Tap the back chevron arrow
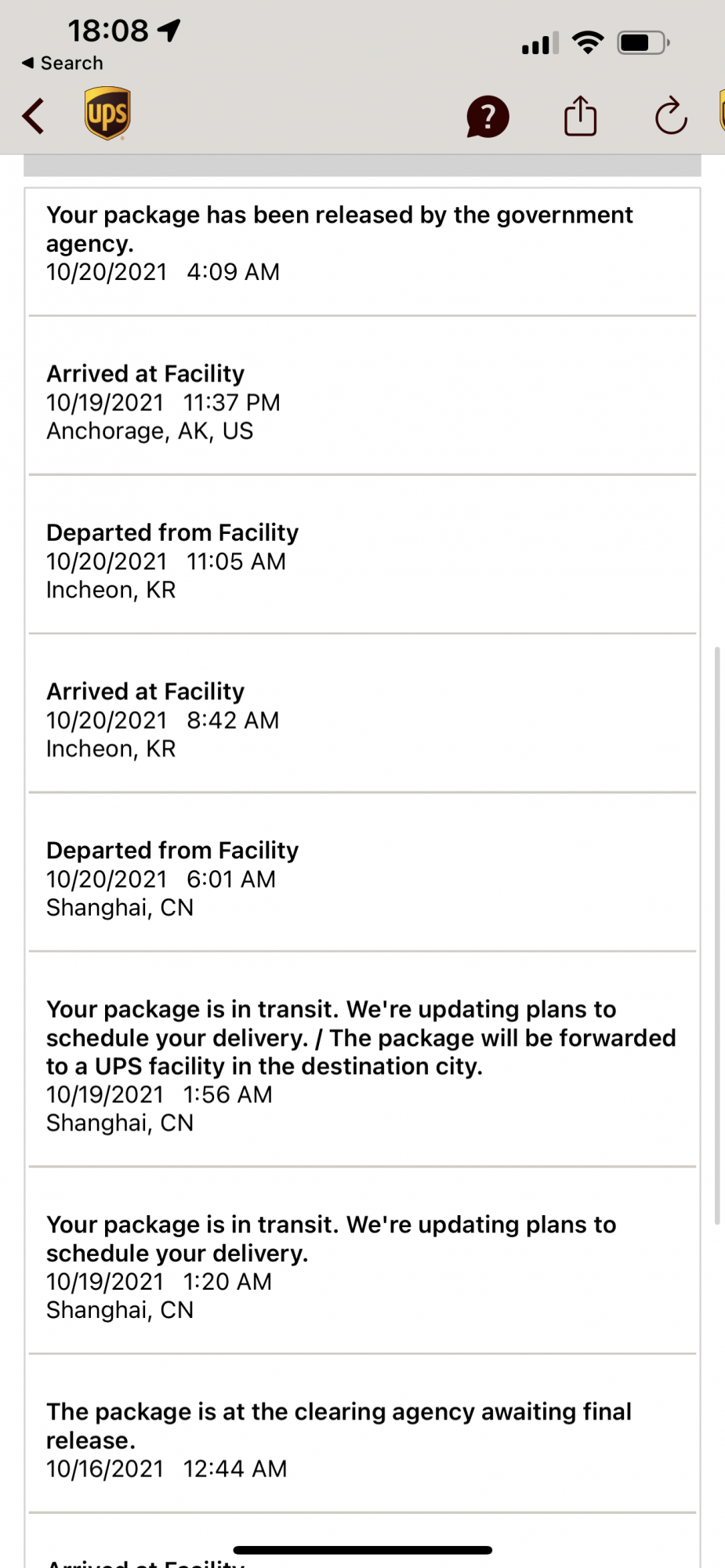725x1568 pixels. pyautogui.click(x=33, y=117)
